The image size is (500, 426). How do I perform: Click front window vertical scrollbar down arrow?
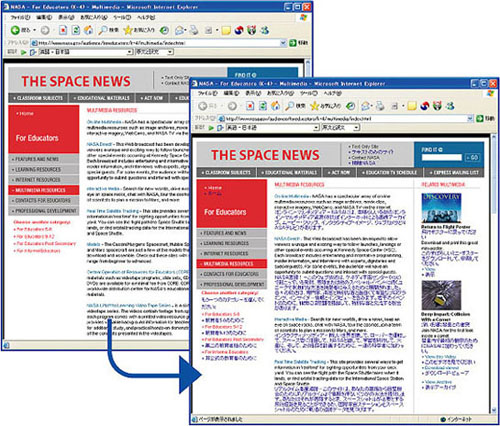tap(494, 410)
